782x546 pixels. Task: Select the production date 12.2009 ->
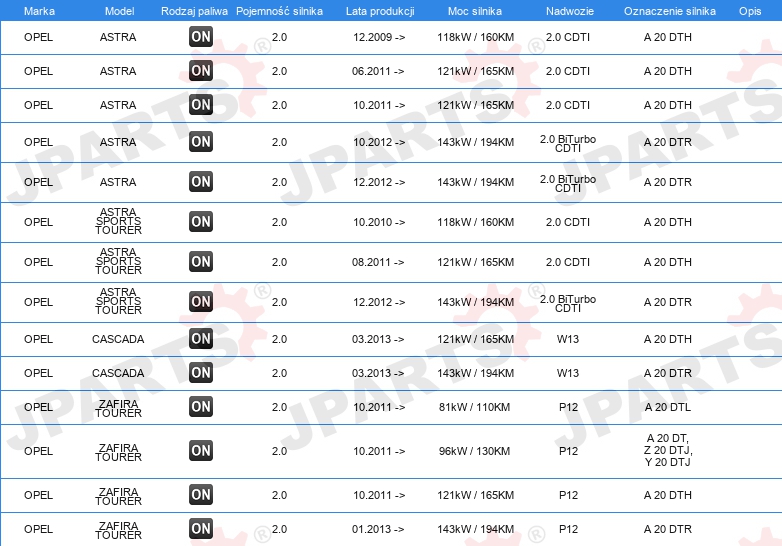379,37
